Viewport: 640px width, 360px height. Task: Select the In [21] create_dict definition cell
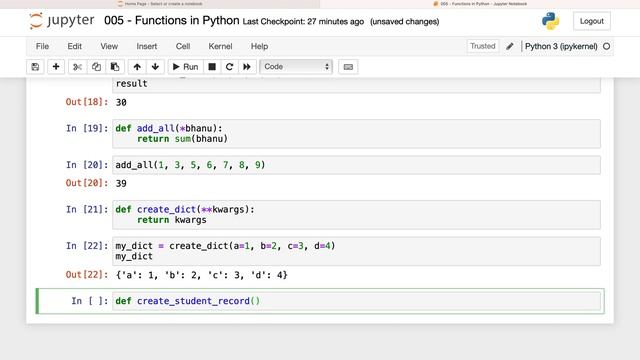click(356, 215)
